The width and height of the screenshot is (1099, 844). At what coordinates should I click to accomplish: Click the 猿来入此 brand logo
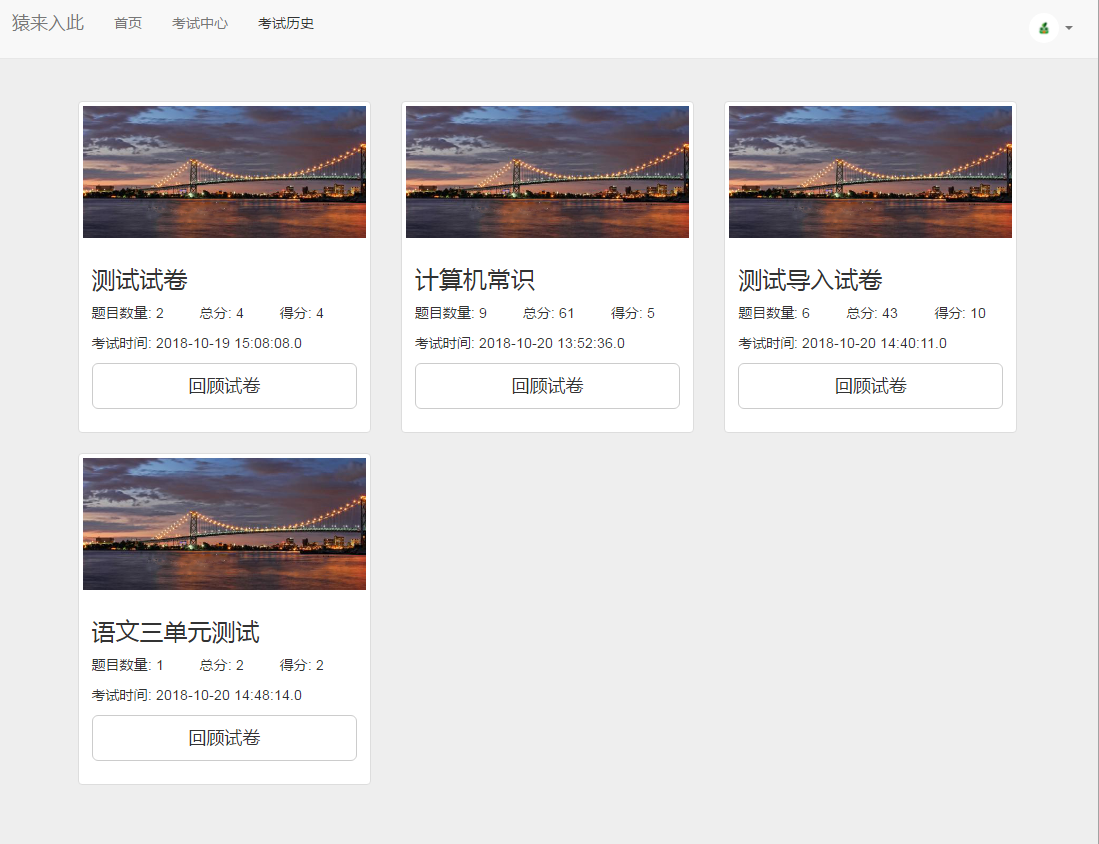48,23
